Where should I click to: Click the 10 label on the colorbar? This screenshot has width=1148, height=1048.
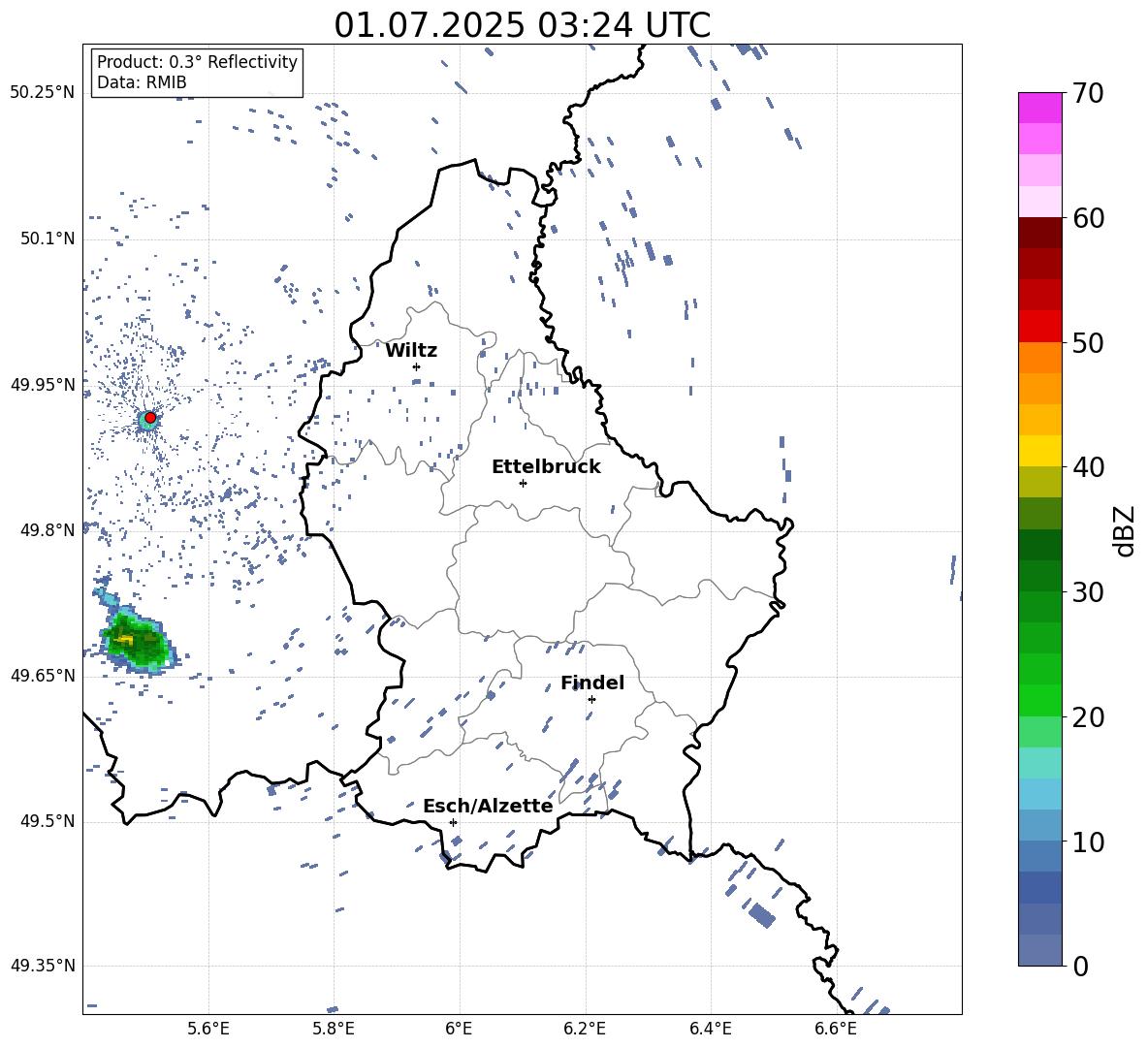click(x=1087, y=842)
